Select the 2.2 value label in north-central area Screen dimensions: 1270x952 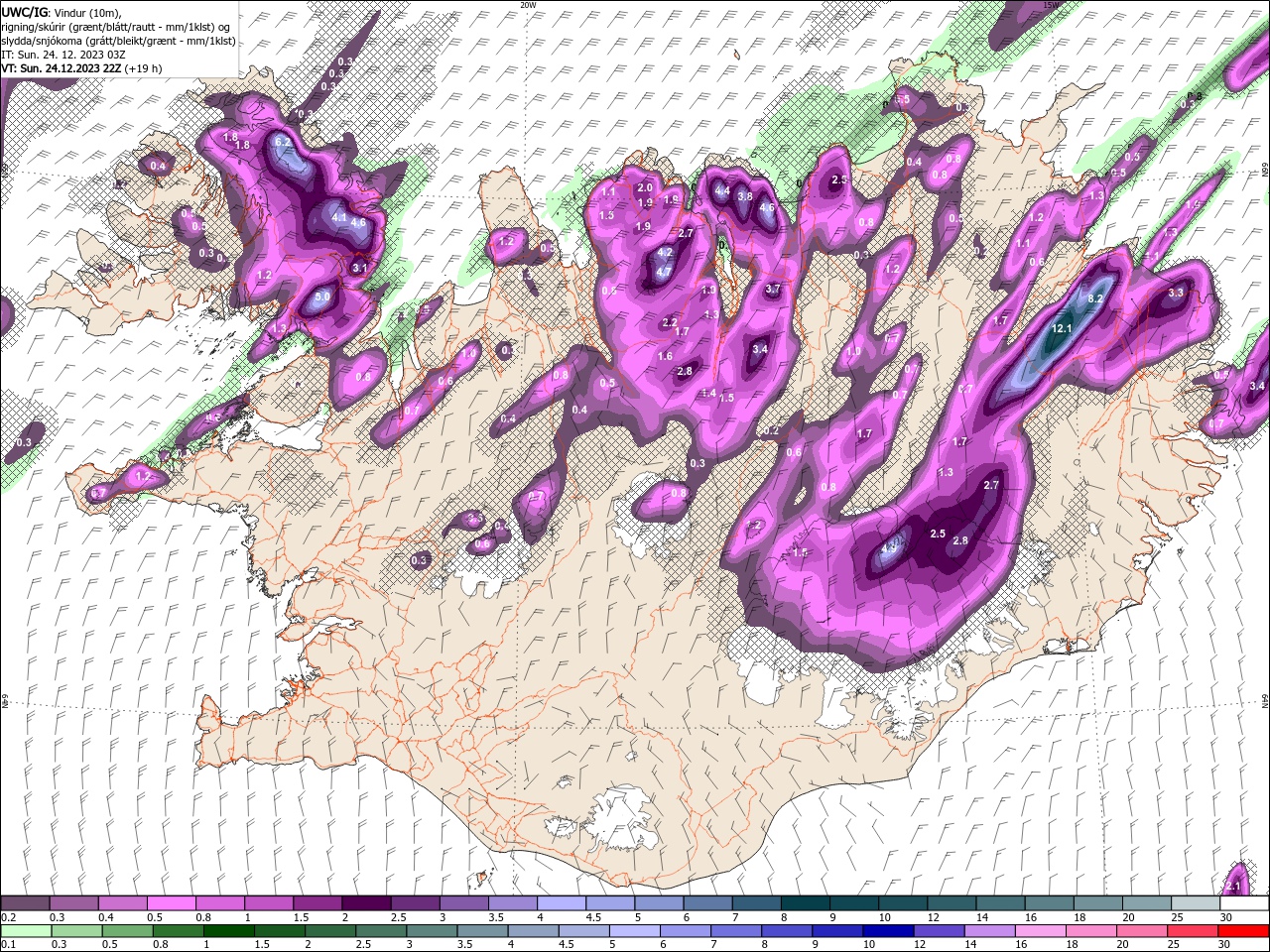coord(670,322)
